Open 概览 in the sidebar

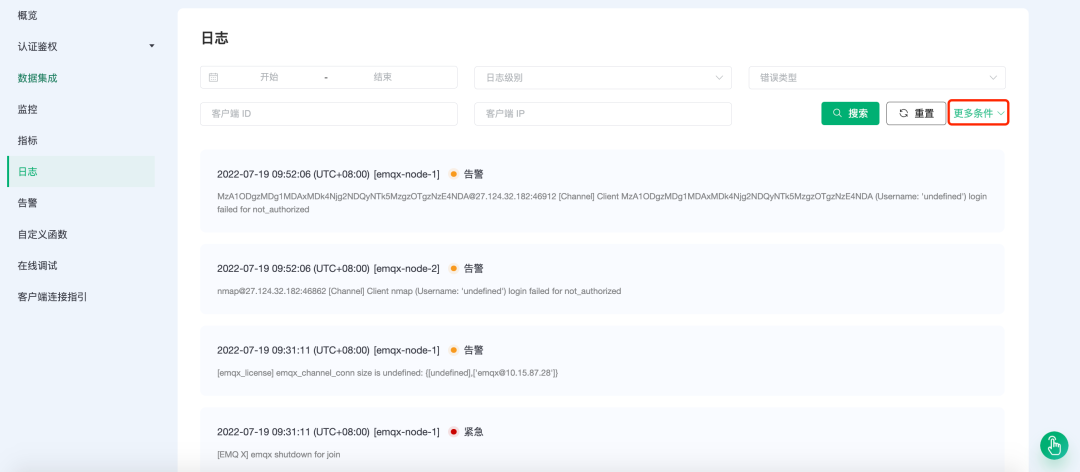click(x=28, y=15)
